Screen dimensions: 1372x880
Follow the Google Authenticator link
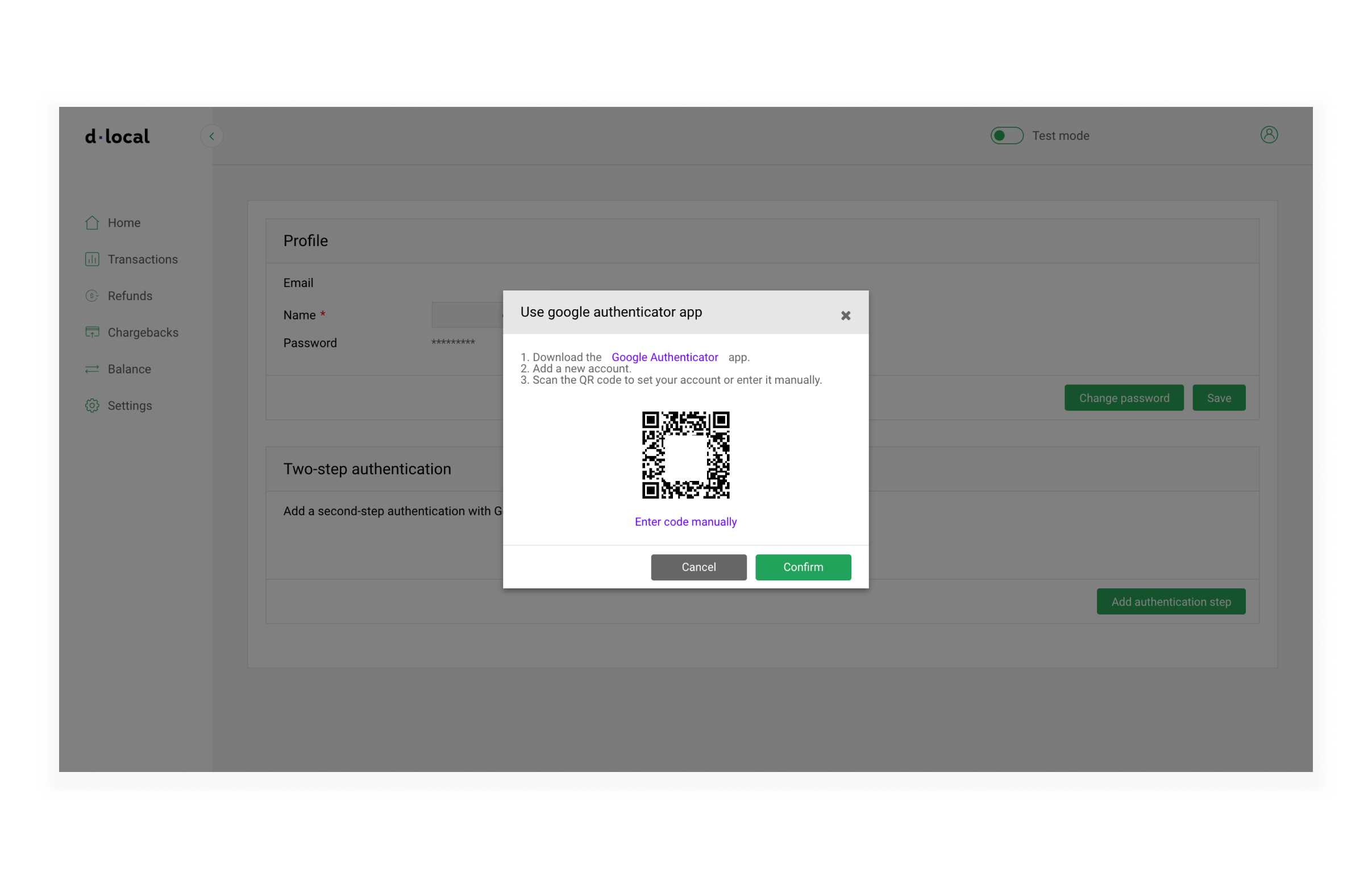coord(665,357)
